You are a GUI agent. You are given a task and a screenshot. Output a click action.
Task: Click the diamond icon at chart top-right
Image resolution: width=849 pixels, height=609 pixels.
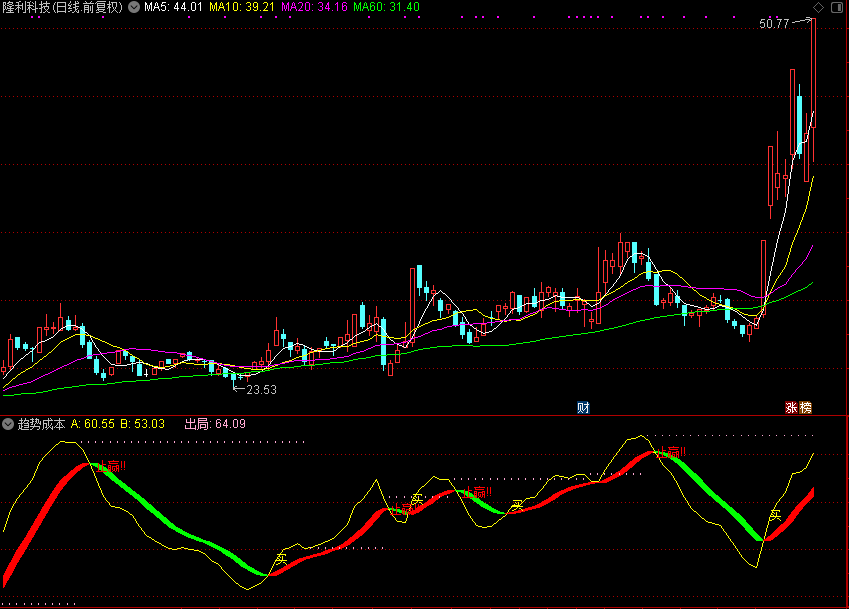coord(818,8)
